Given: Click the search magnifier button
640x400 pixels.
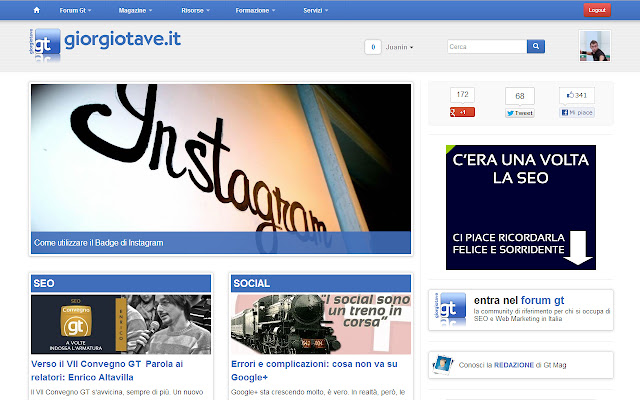Looking at the screenshot, I should click(x=536, y=46).
